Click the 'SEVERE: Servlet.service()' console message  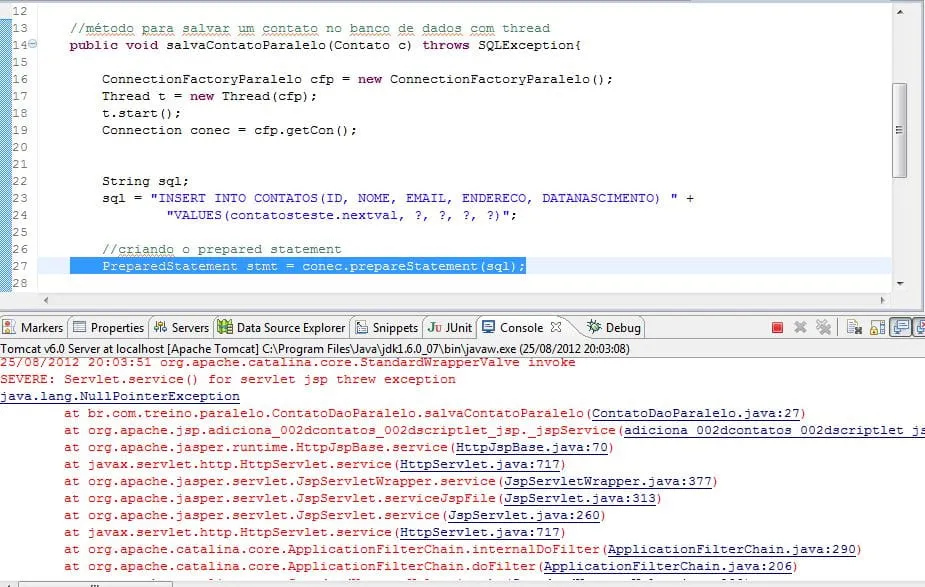click(x=228, y=379)
